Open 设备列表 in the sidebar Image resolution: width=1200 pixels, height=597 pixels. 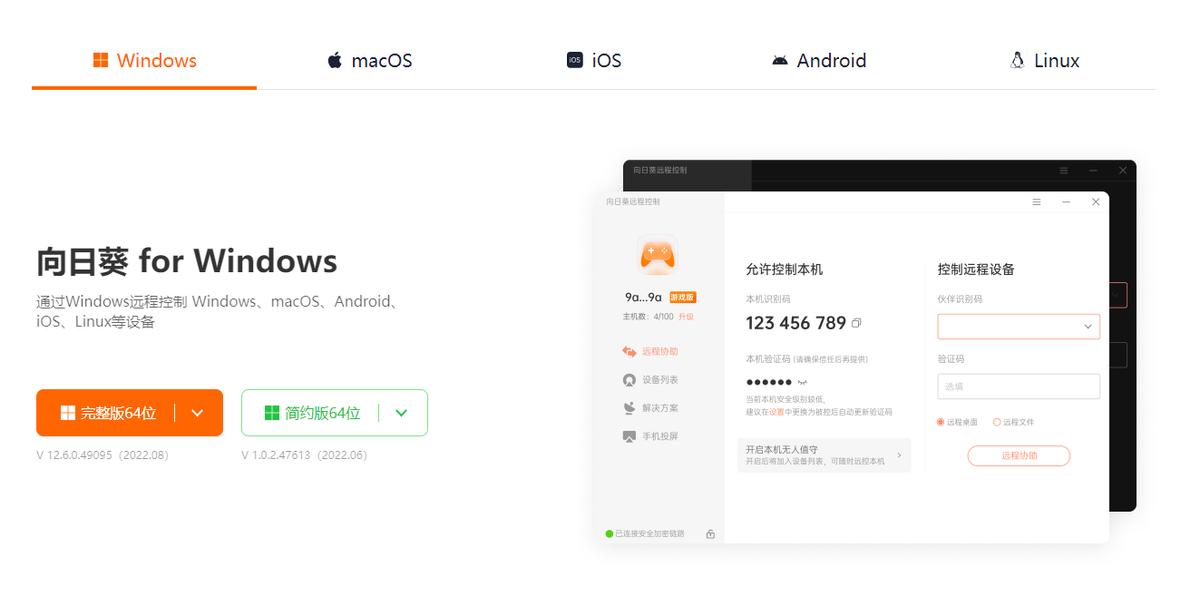tap(650, 380)
